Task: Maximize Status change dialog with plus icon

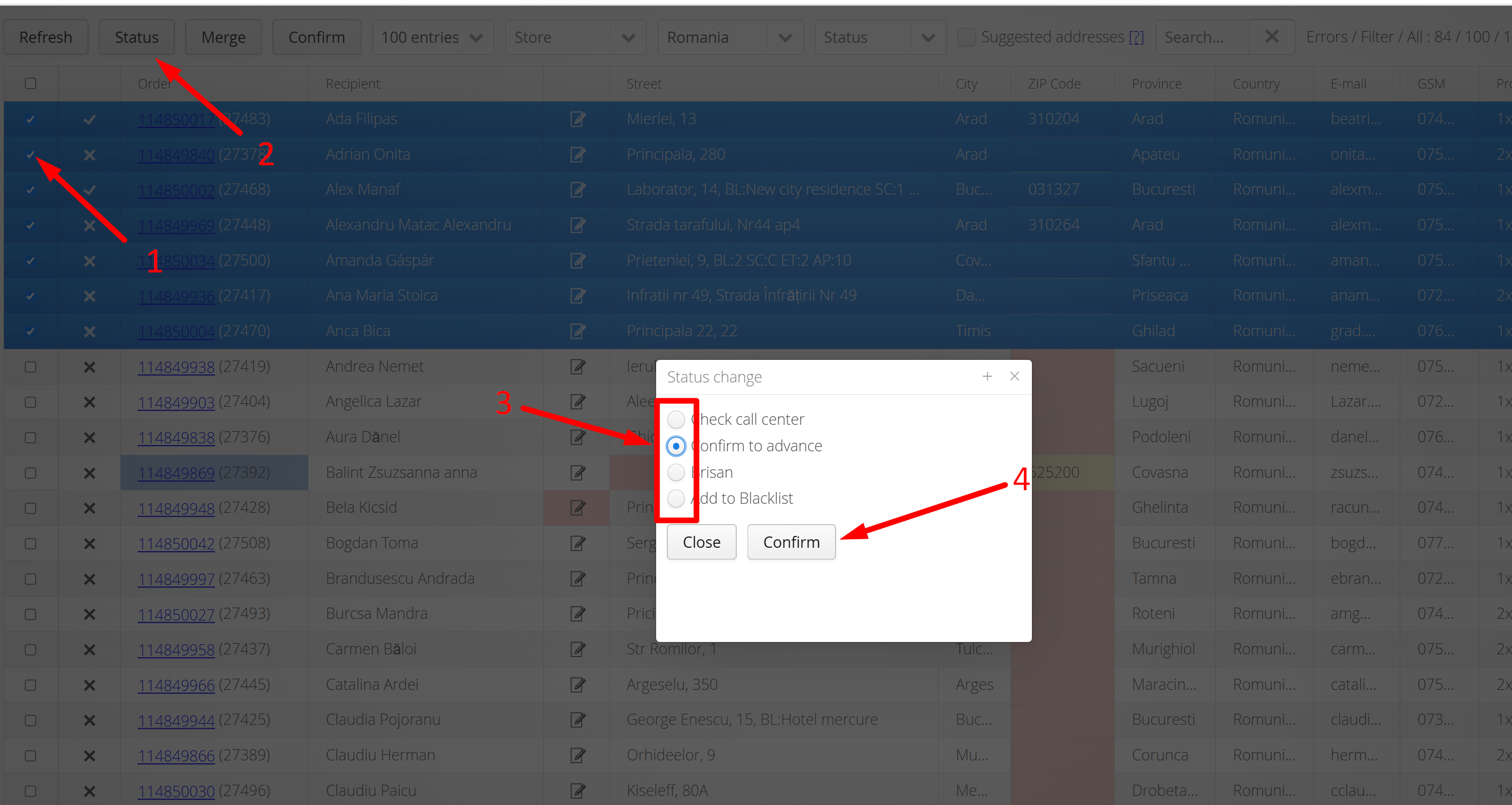Action: (x=987, y=376)
